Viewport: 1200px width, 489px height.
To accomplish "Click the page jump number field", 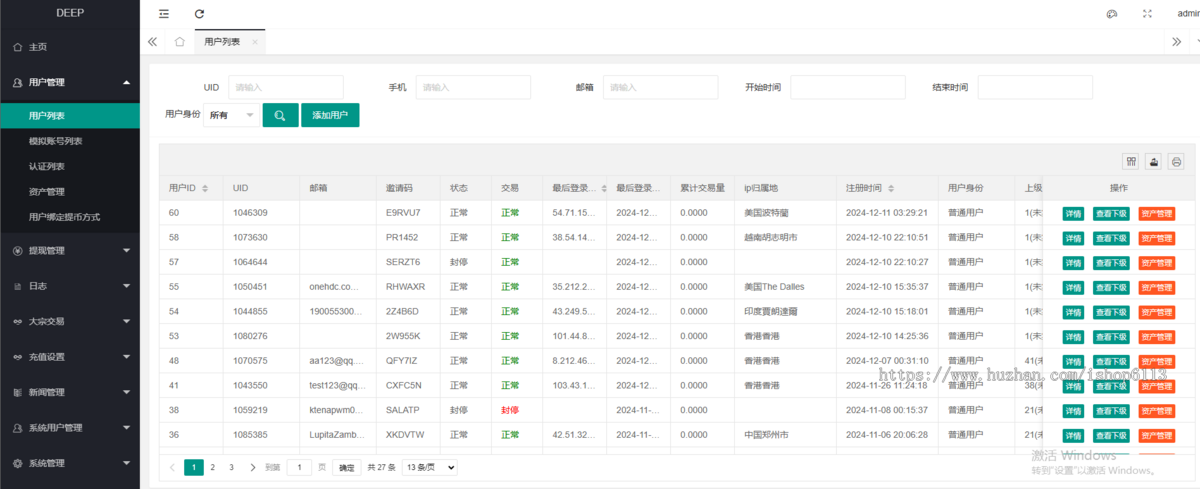I will pos(299,467).
